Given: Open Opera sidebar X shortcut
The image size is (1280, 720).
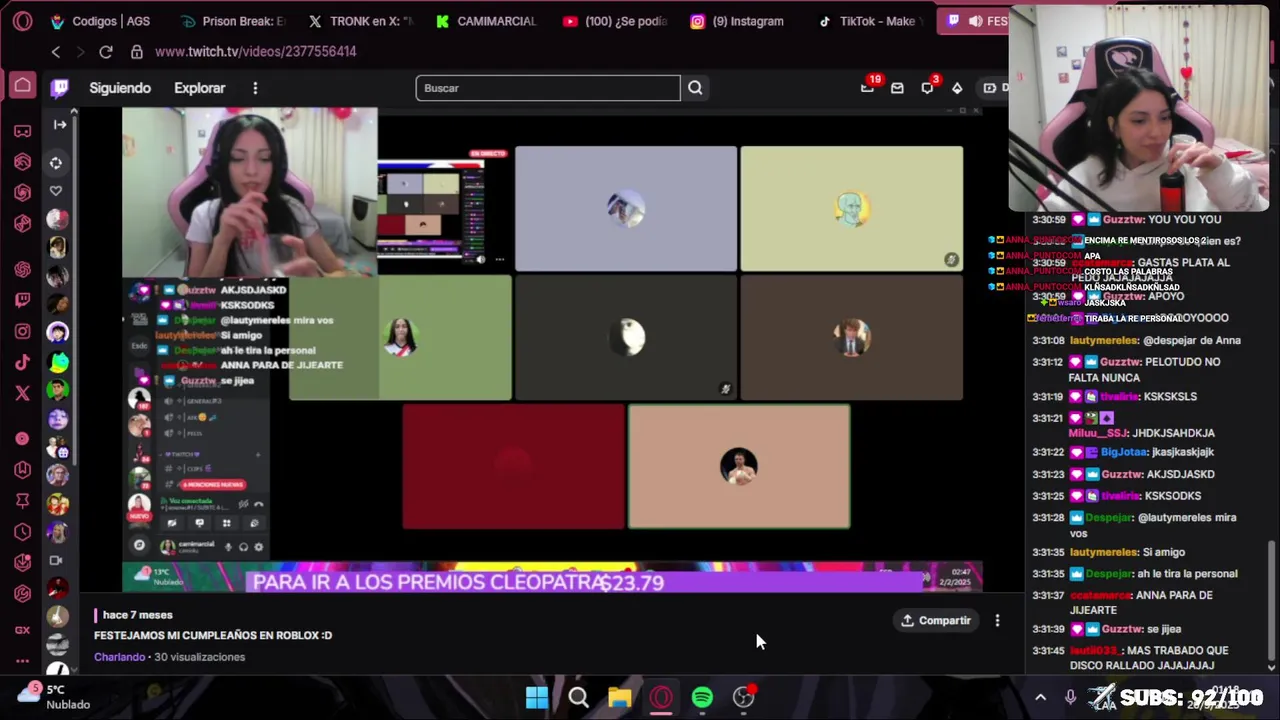Looking at the screenshot, I should coord(22,393).
